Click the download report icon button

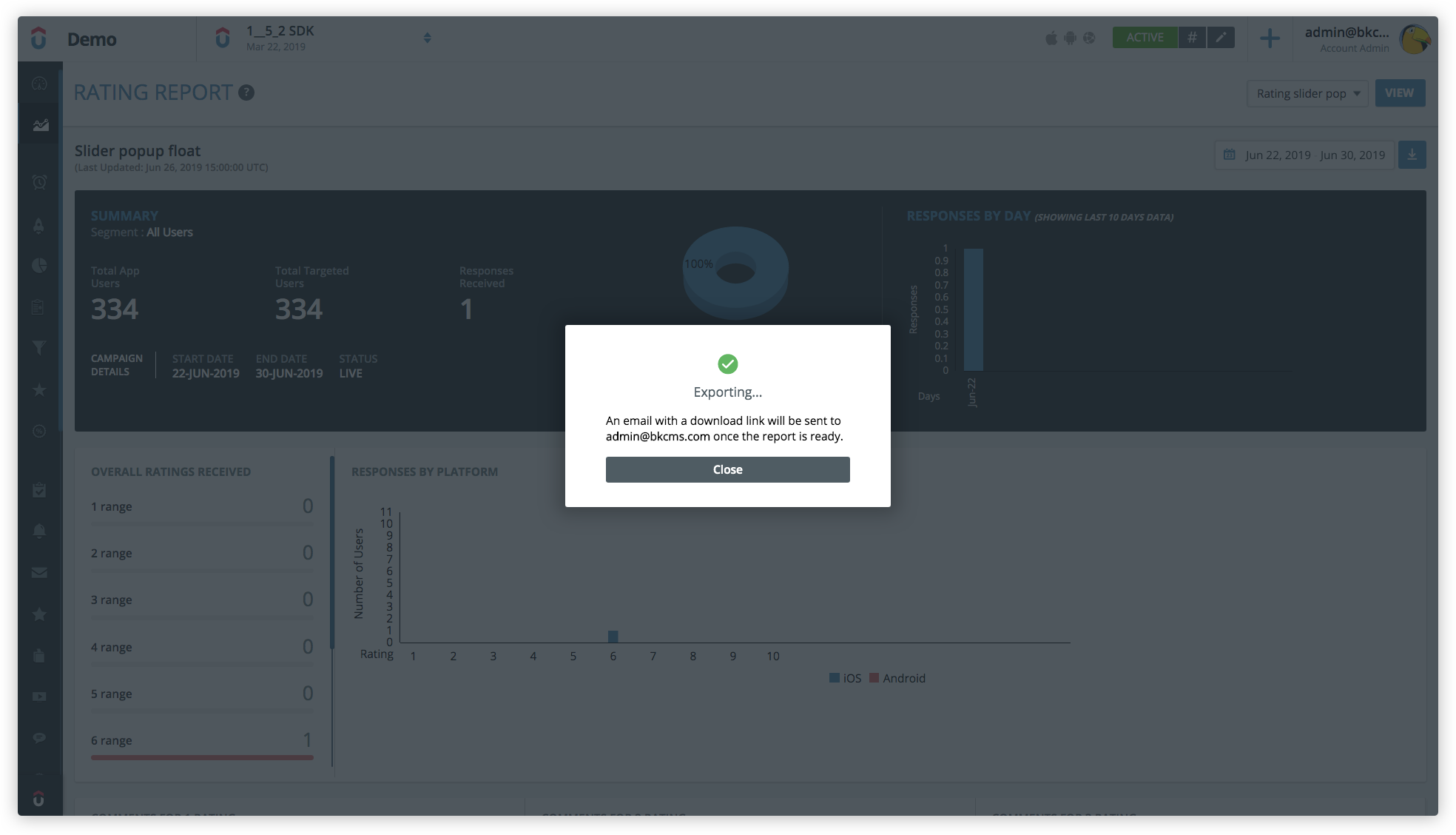(x=1412, y=155)
